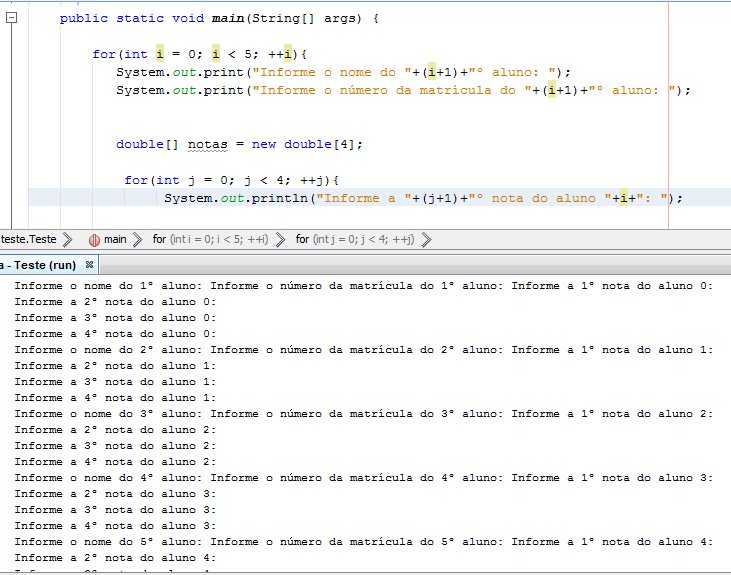The width and height of the screenshot is (731, 575).
Task: Click output line starting 'Informe o nome do 4° aluno'
Action: [x=364, y=478]
